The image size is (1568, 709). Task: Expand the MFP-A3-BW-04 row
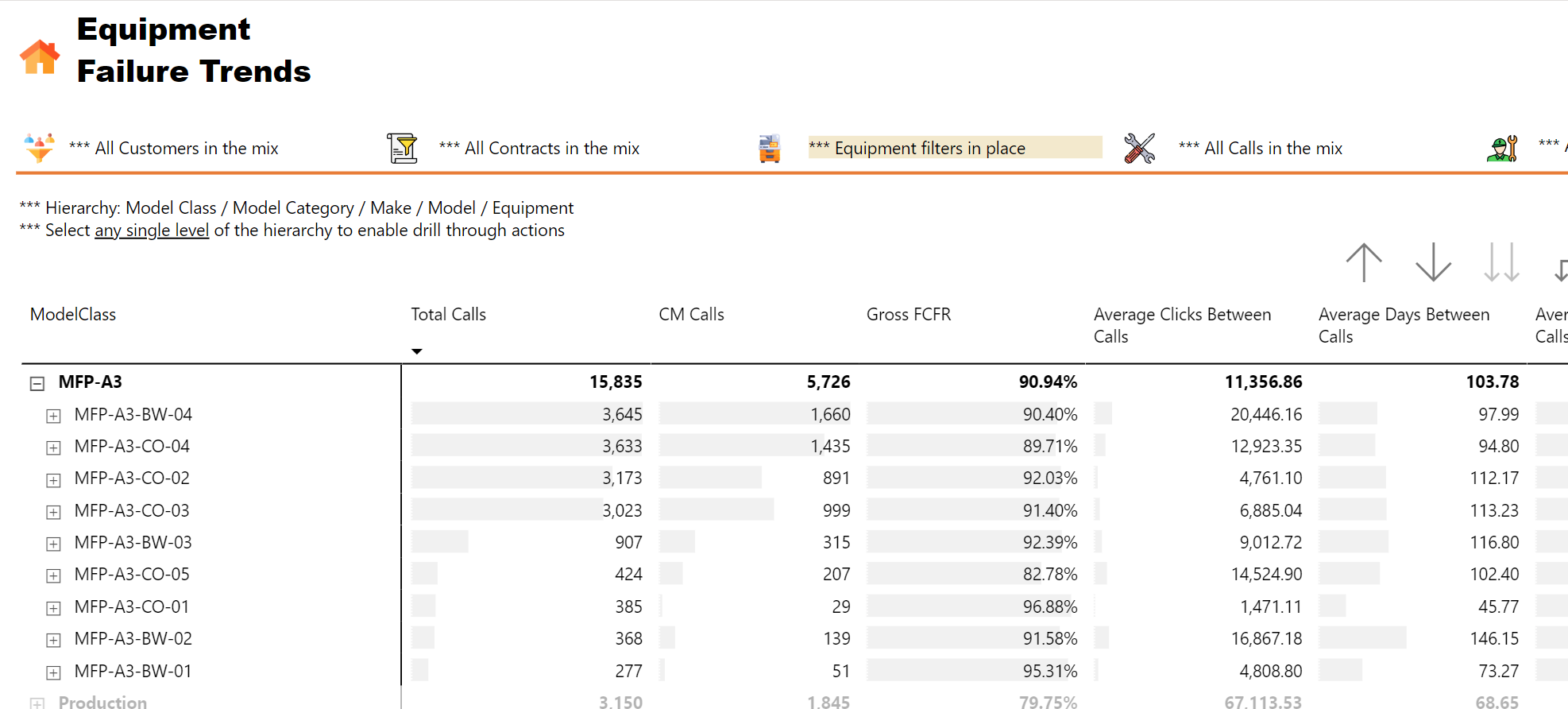[x=53, y=416]
